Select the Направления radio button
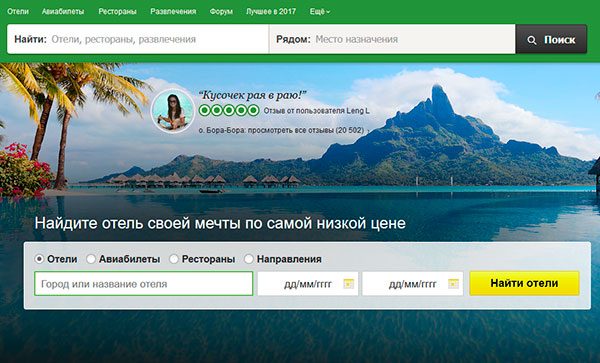 [249, 259]
